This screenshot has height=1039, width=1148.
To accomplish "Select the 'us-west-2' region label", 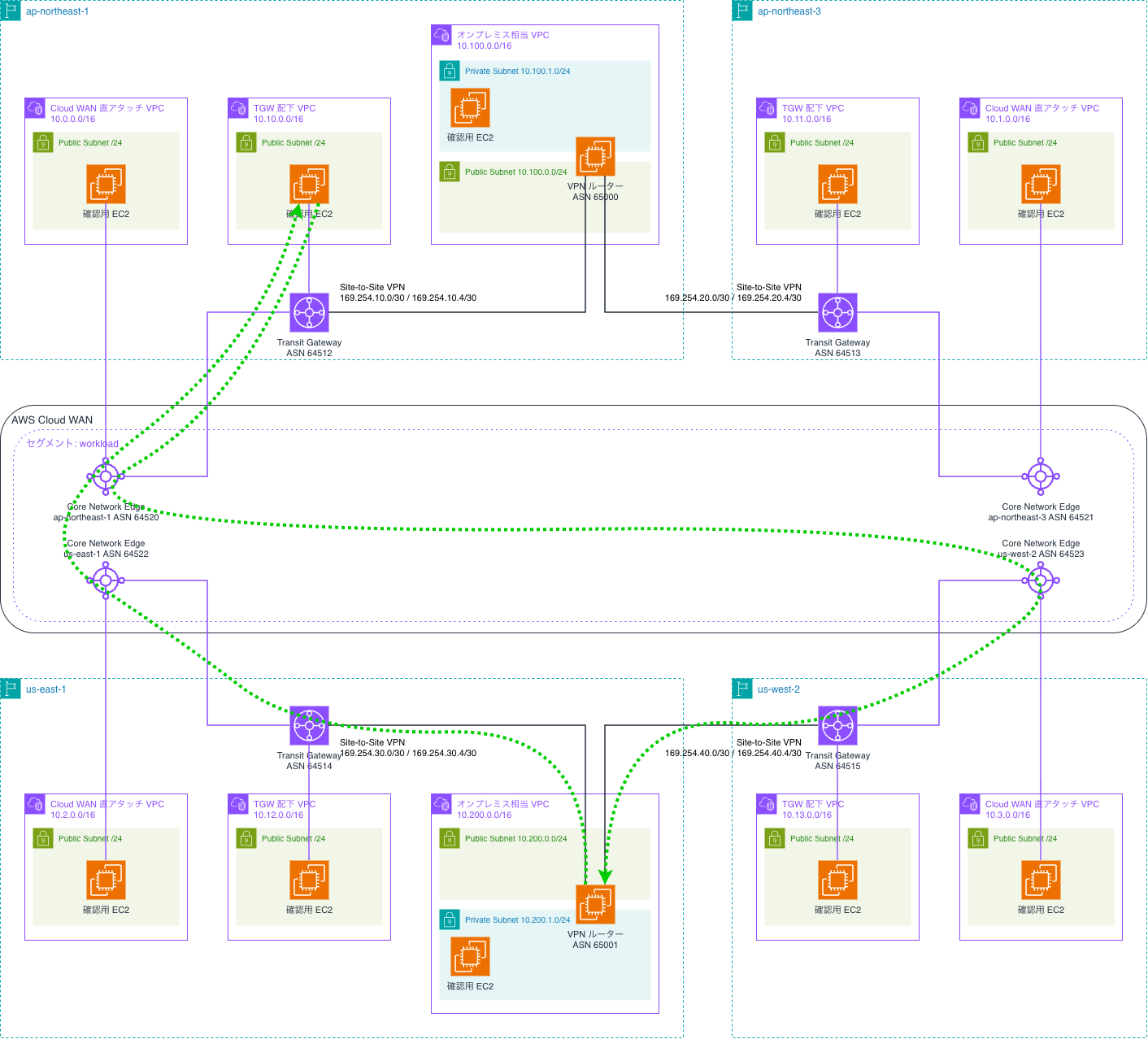I will tap(779, 689).
